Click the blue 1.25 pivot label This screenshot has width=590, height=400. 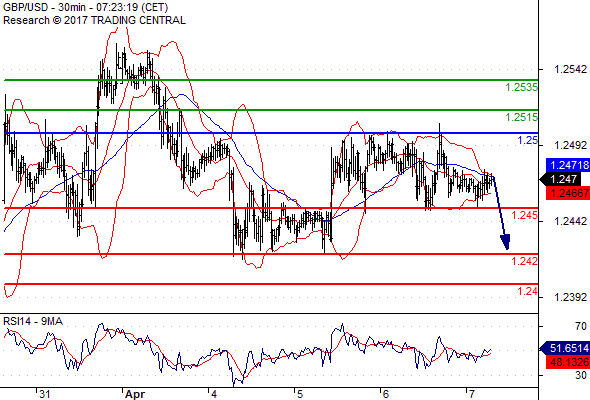(528, 141)
